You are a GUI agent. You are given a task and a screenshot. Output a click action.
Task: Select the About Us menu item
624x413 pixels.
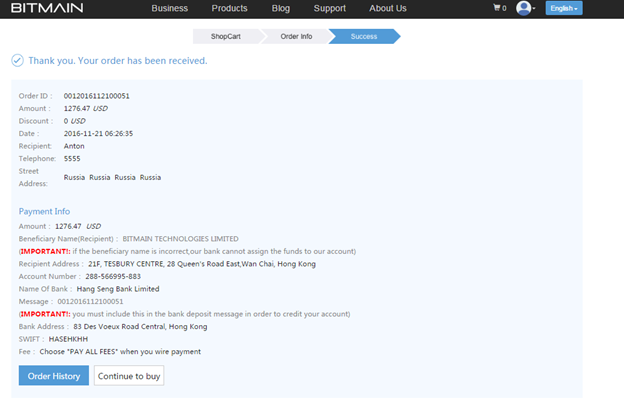[x=387, y=8]
